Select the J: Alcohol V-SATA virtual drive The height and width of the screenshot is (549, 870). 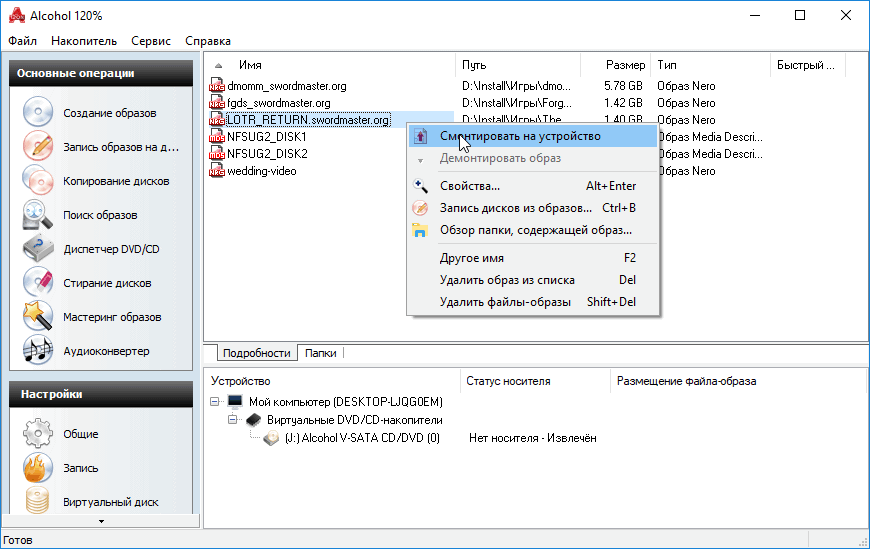click(x=361, y=438)
